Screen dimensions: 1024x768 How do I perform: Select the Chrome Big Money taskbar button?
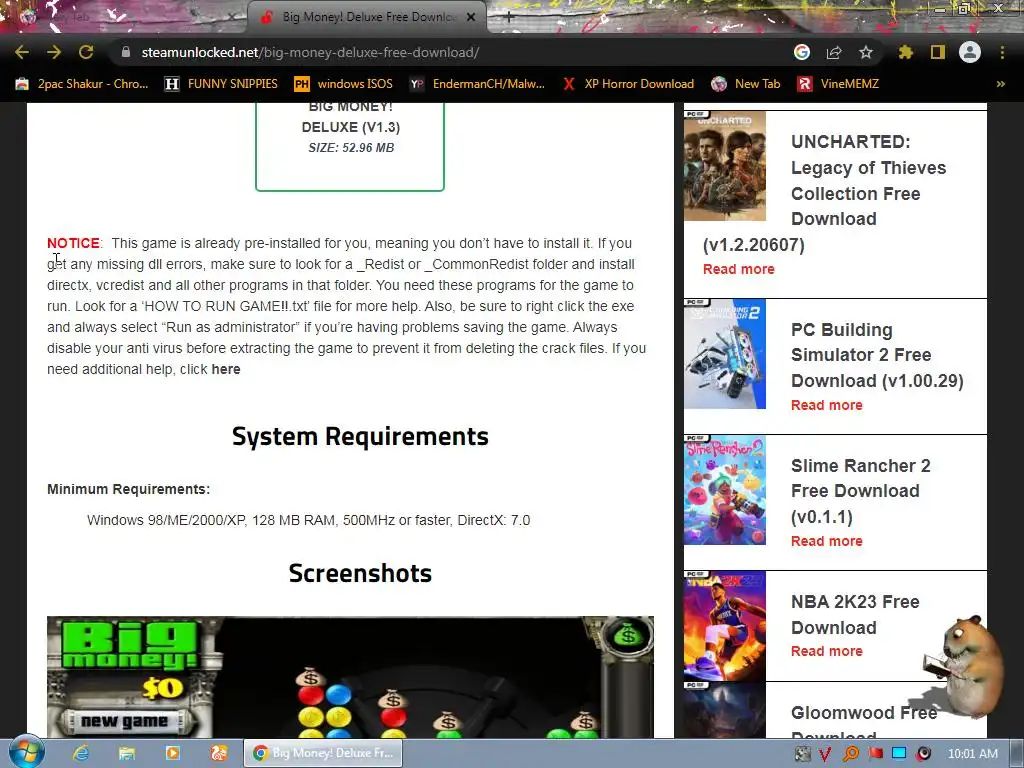[x=323, y=753]
